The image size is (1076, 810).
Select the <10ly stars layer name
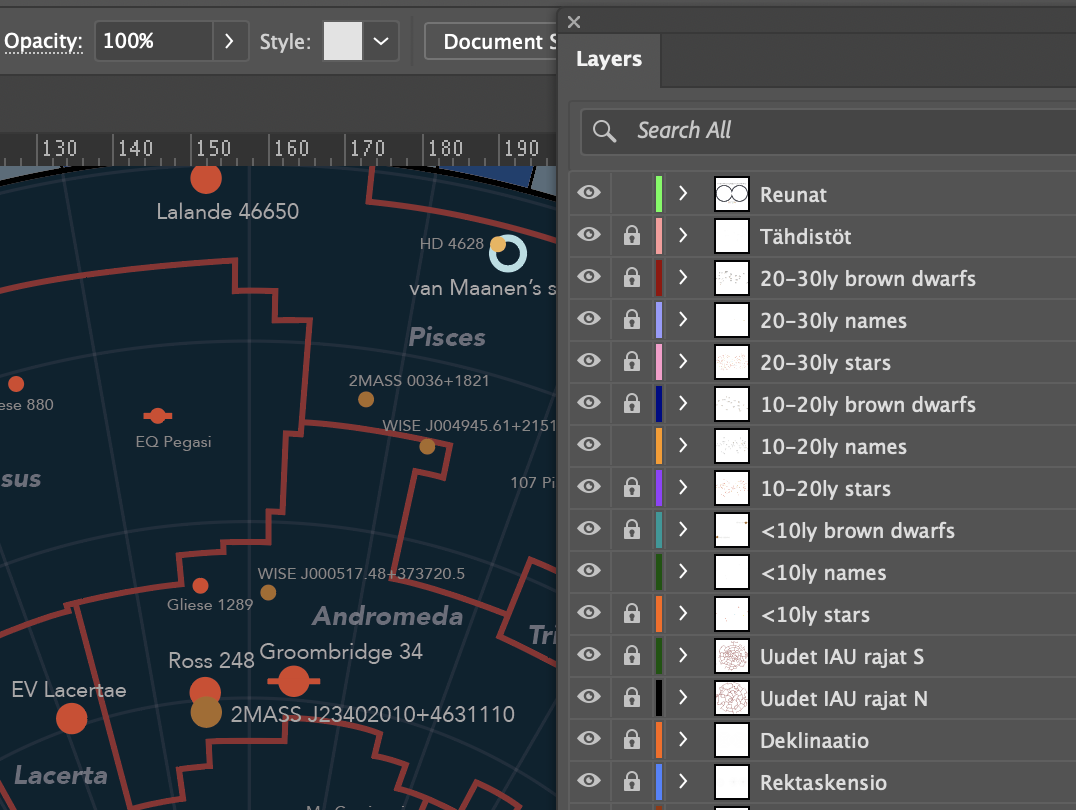815,614
